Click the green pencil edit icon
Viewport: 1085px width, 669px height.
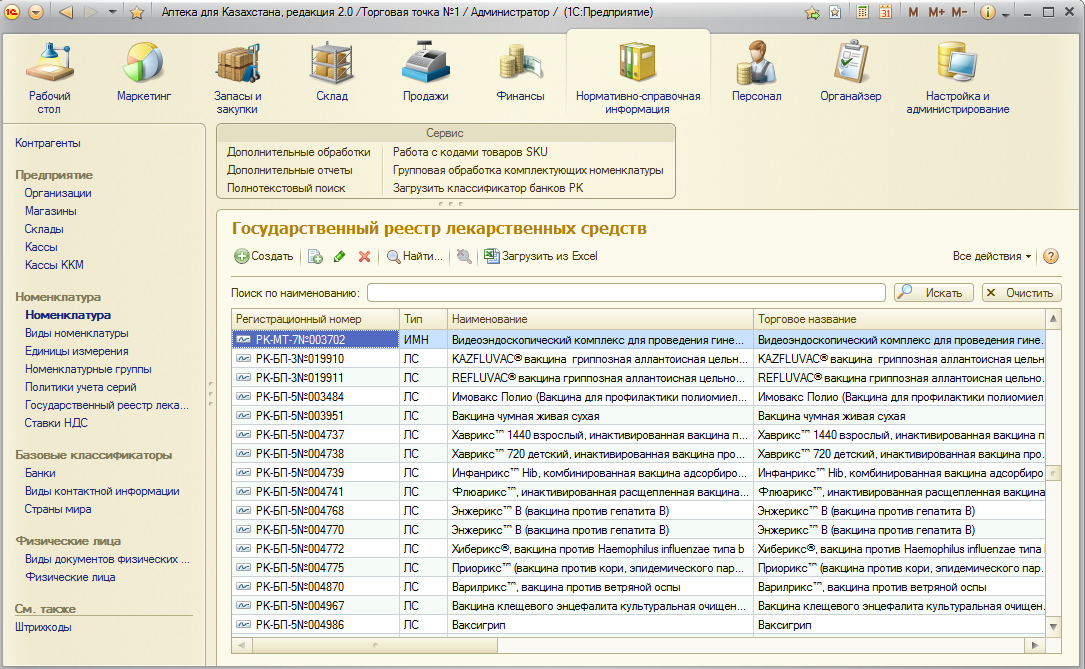[340, 256]
